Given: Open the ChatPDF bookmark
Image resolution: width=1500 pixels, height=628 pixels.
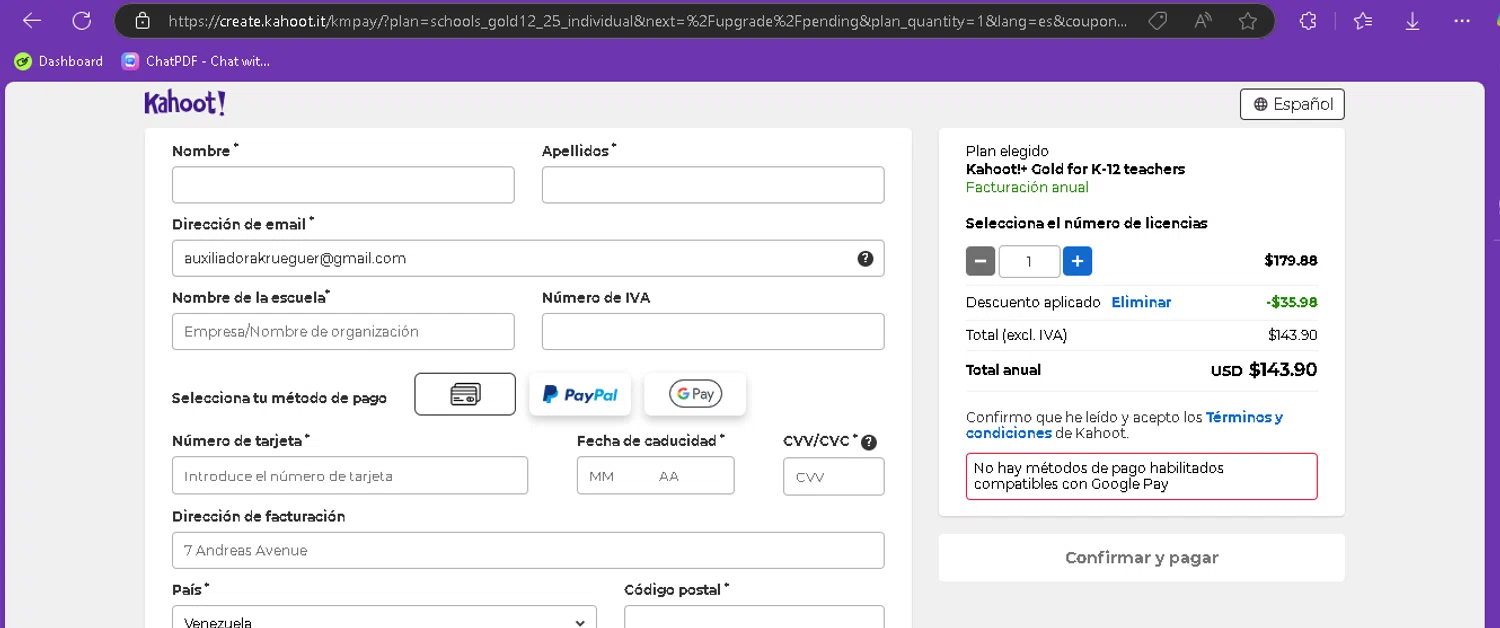Looking at the screenshot, I should pyautogui.click(x=196, y=61).
